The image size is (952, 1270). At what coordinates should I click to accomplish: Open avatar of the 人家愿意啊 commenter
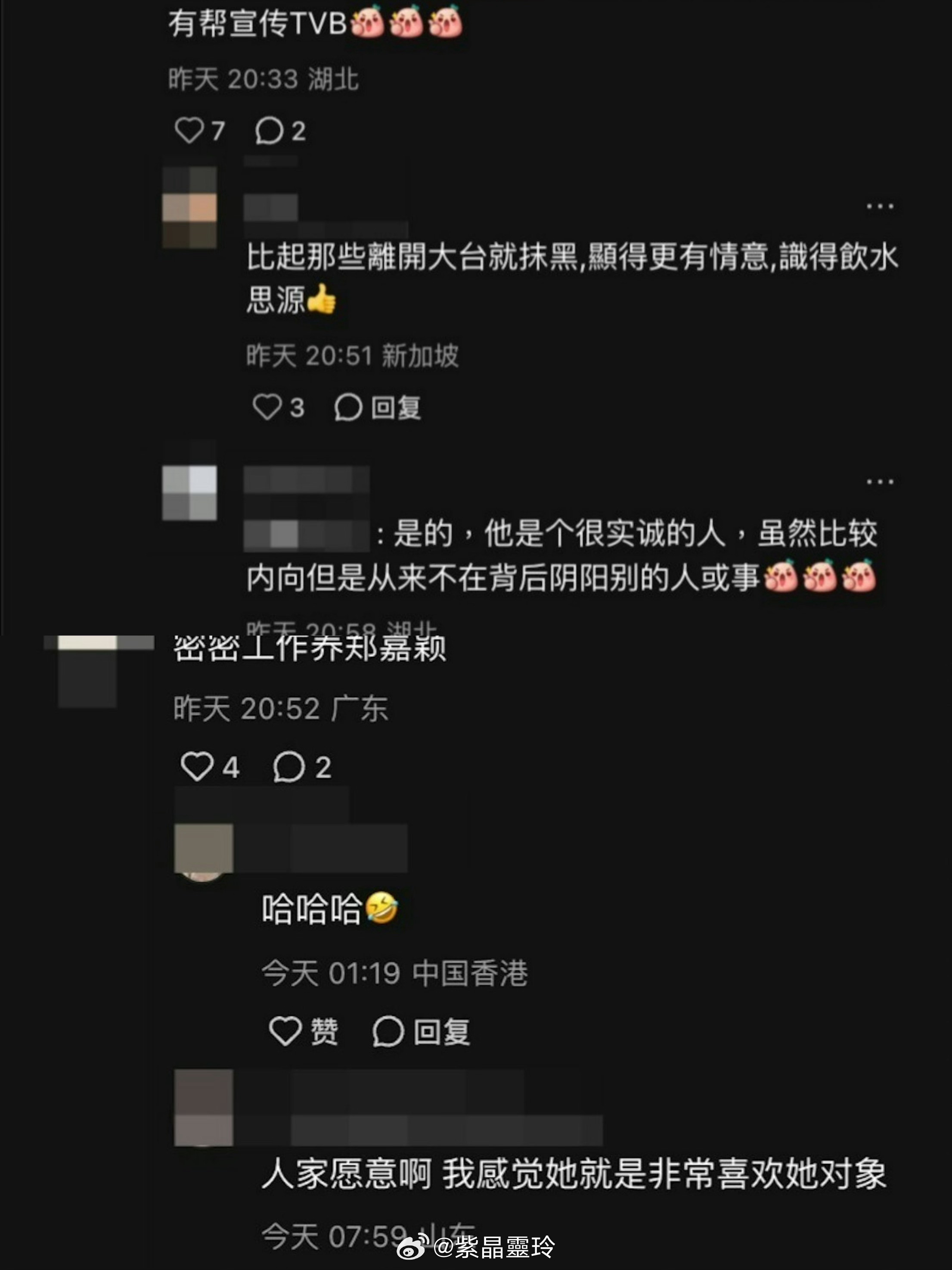[203, 1107]
